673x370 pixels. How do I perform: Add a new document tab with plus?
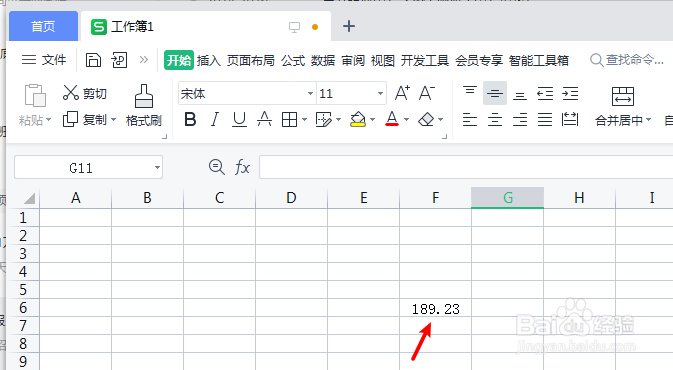(x=349, y=26)
